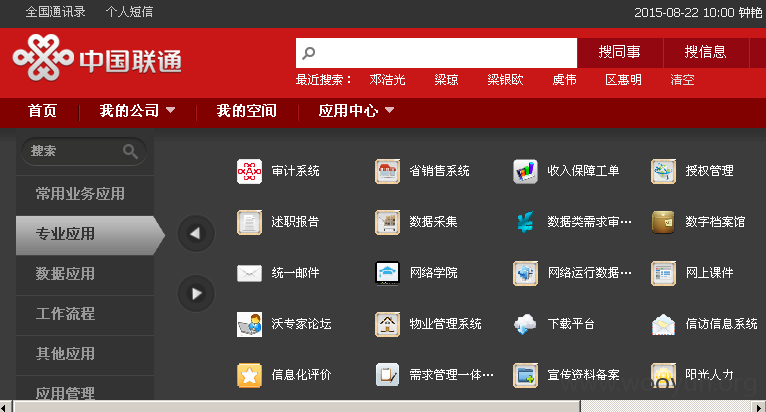This screenshot has height=412, width=766.
Task: Open the 网络运行数据 icon
Action: (x=525, y=273)
